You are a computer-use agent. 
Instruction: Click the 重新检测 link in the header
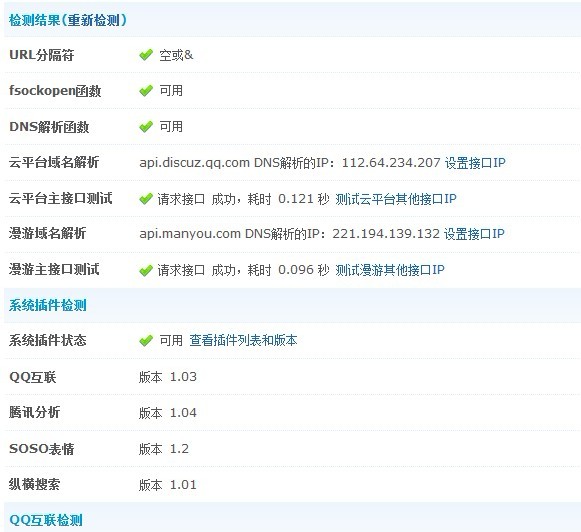coord(94,20)
